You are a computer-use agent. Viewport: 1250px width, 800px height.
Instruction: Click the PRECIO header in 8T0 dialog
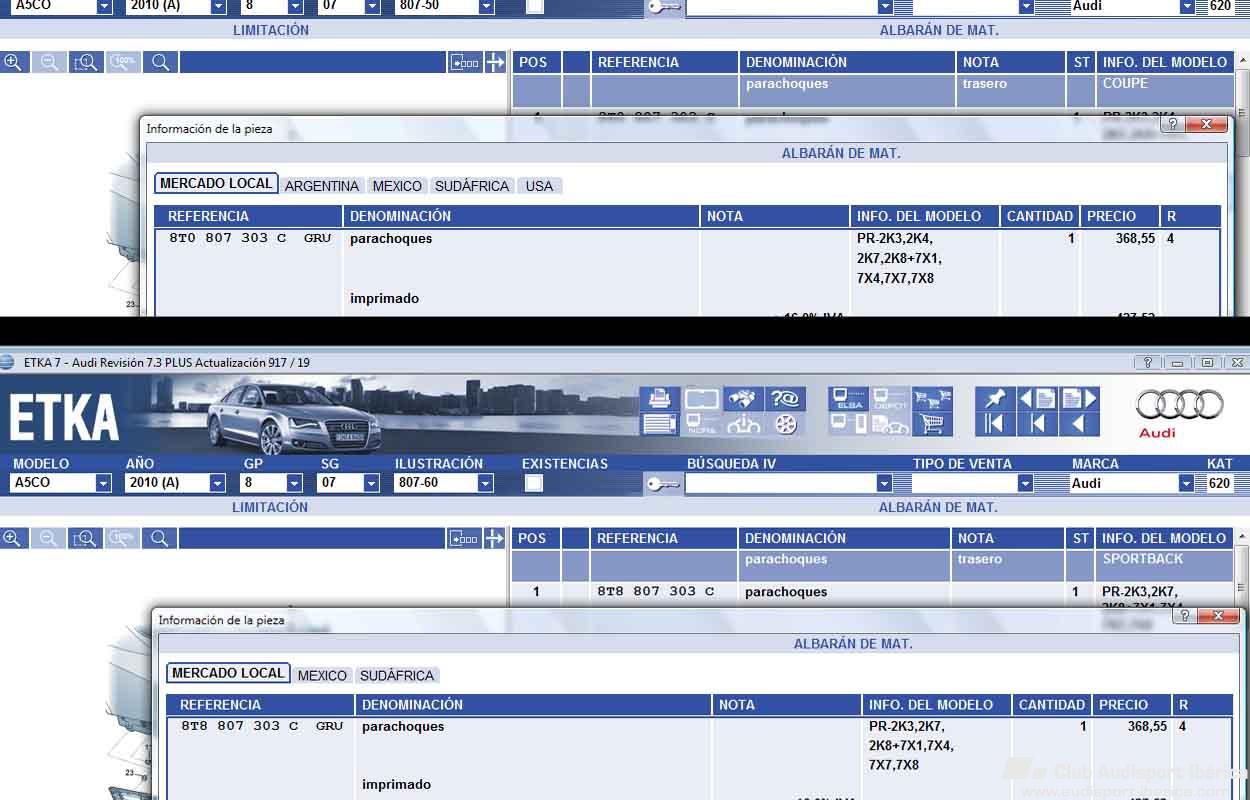click(x=1120, y=216)
